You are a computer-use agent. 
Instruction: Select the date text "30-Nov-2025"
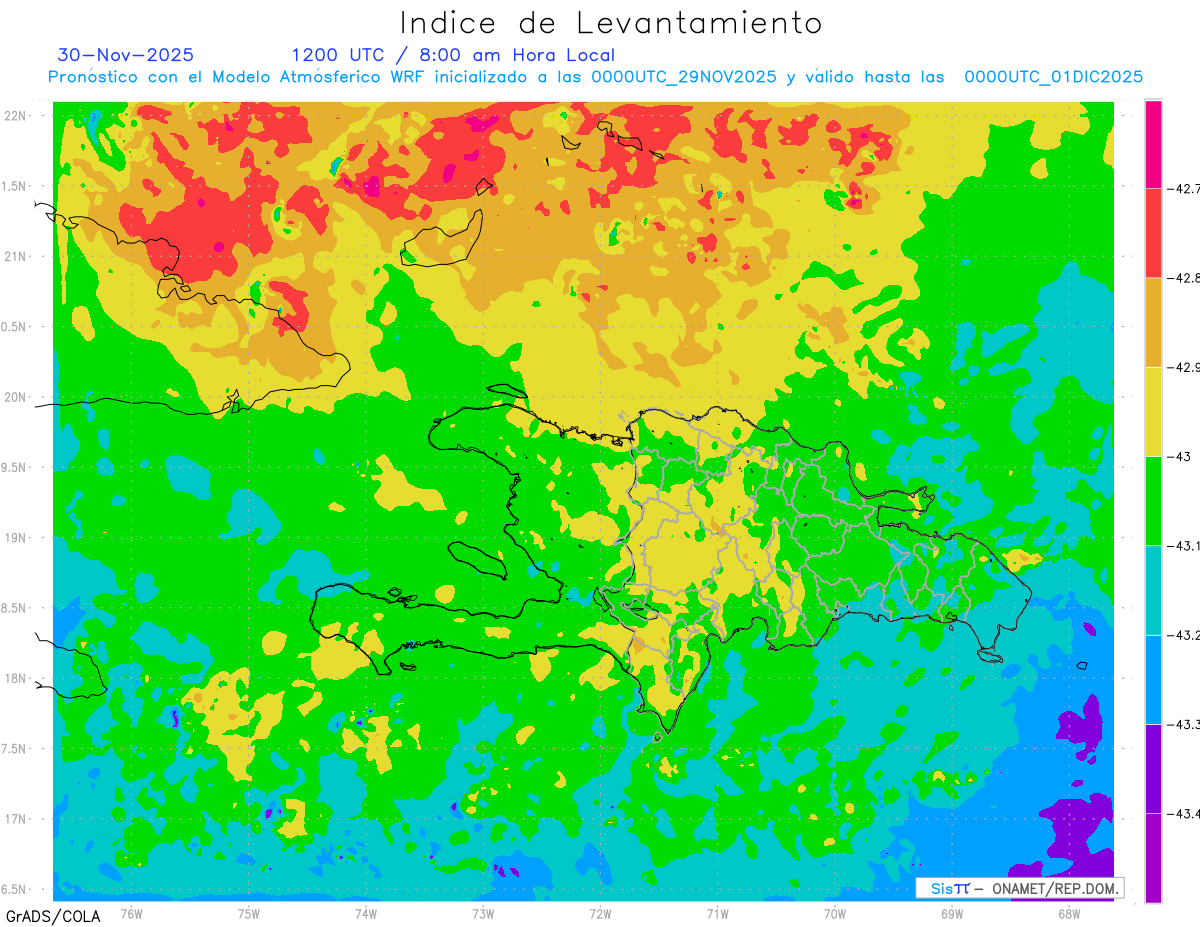tap(126, 55)
